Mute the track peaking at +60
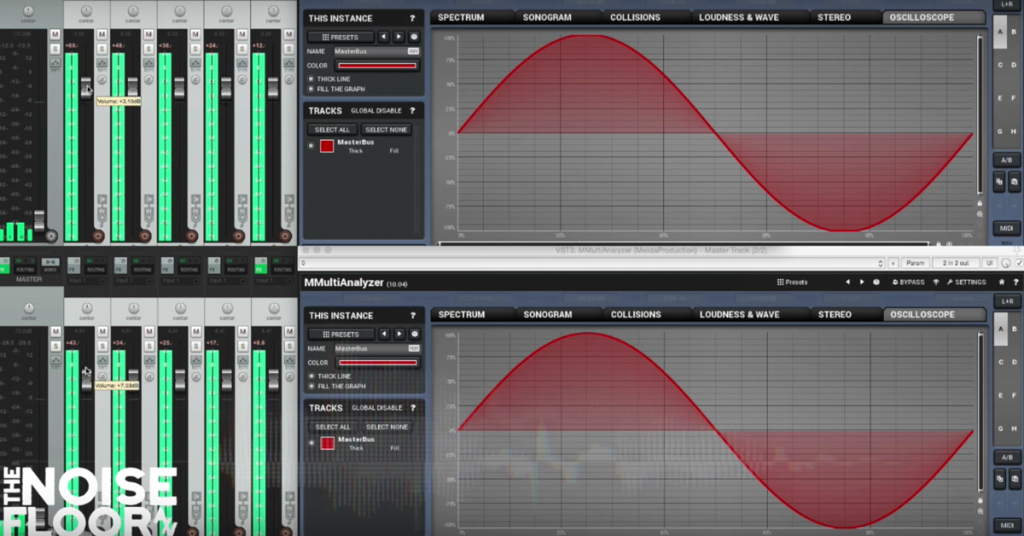The image size is (1024, 536). [102, 34]
